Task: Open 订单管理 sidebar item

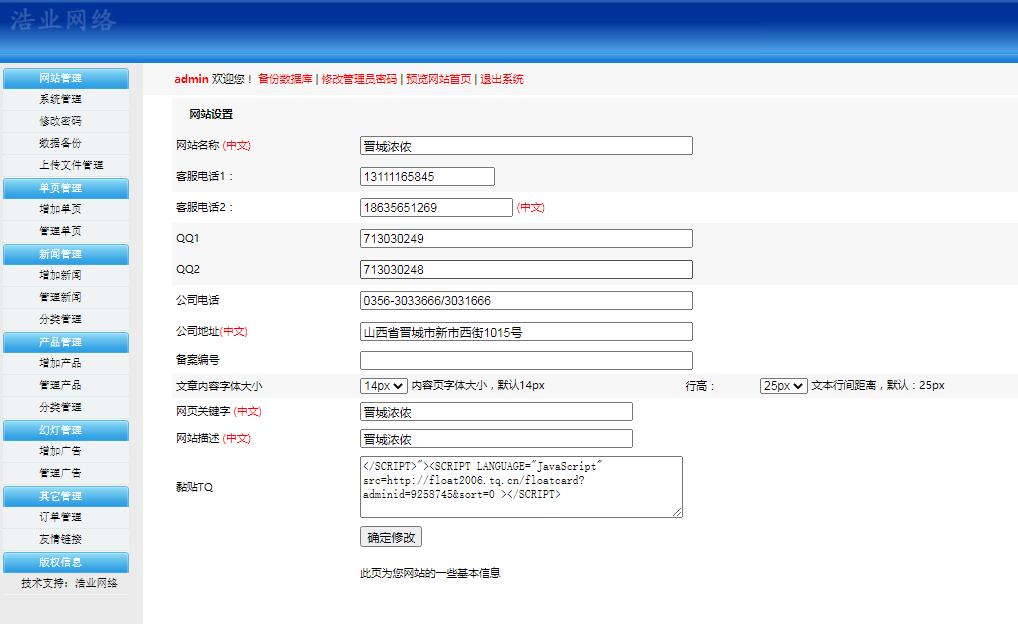Action: [x=60, y=518]
